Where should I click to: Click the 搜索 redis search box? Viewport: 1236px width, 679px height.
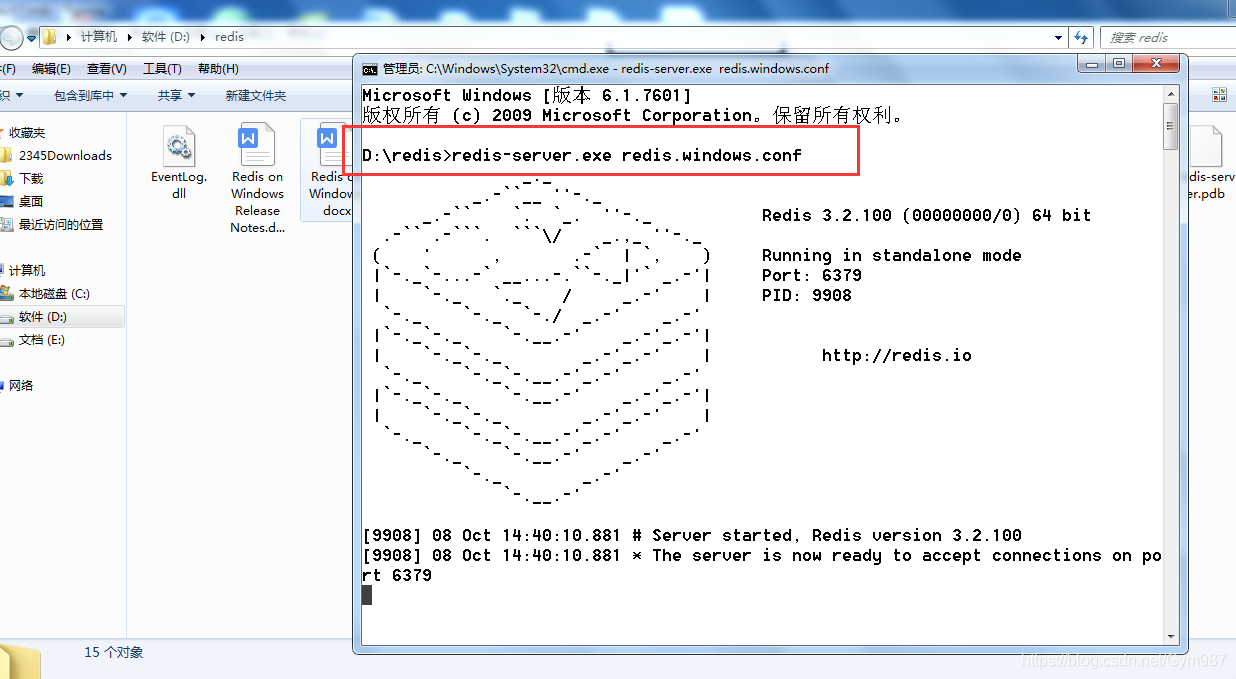pyautogui.click(x=1168, y=38)
